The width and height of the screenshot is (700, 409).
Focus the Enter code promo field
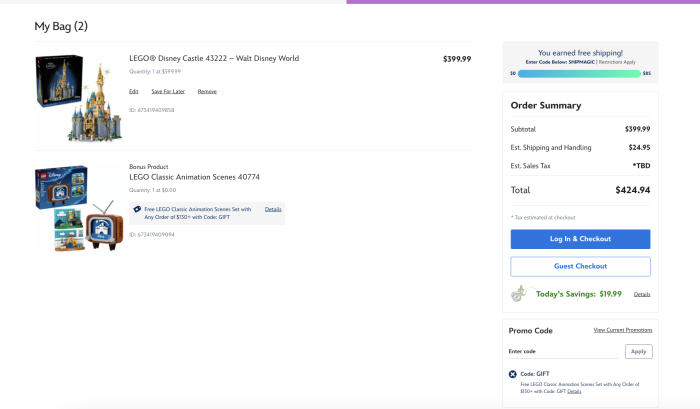(563, 351)
